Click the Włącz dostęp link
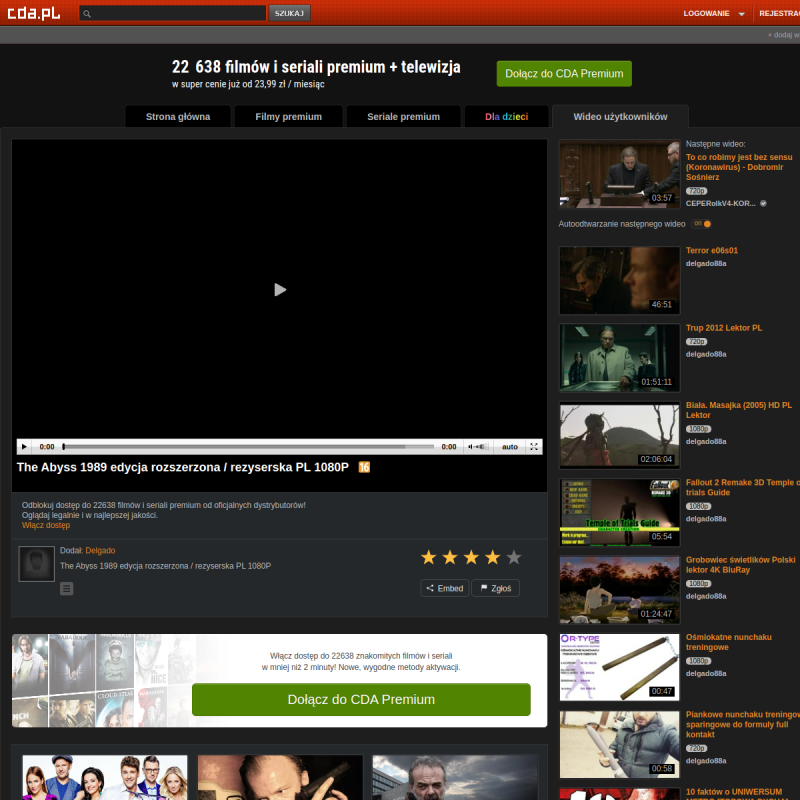Viewport: 800px width, 800px height. (x=46, y=526)
